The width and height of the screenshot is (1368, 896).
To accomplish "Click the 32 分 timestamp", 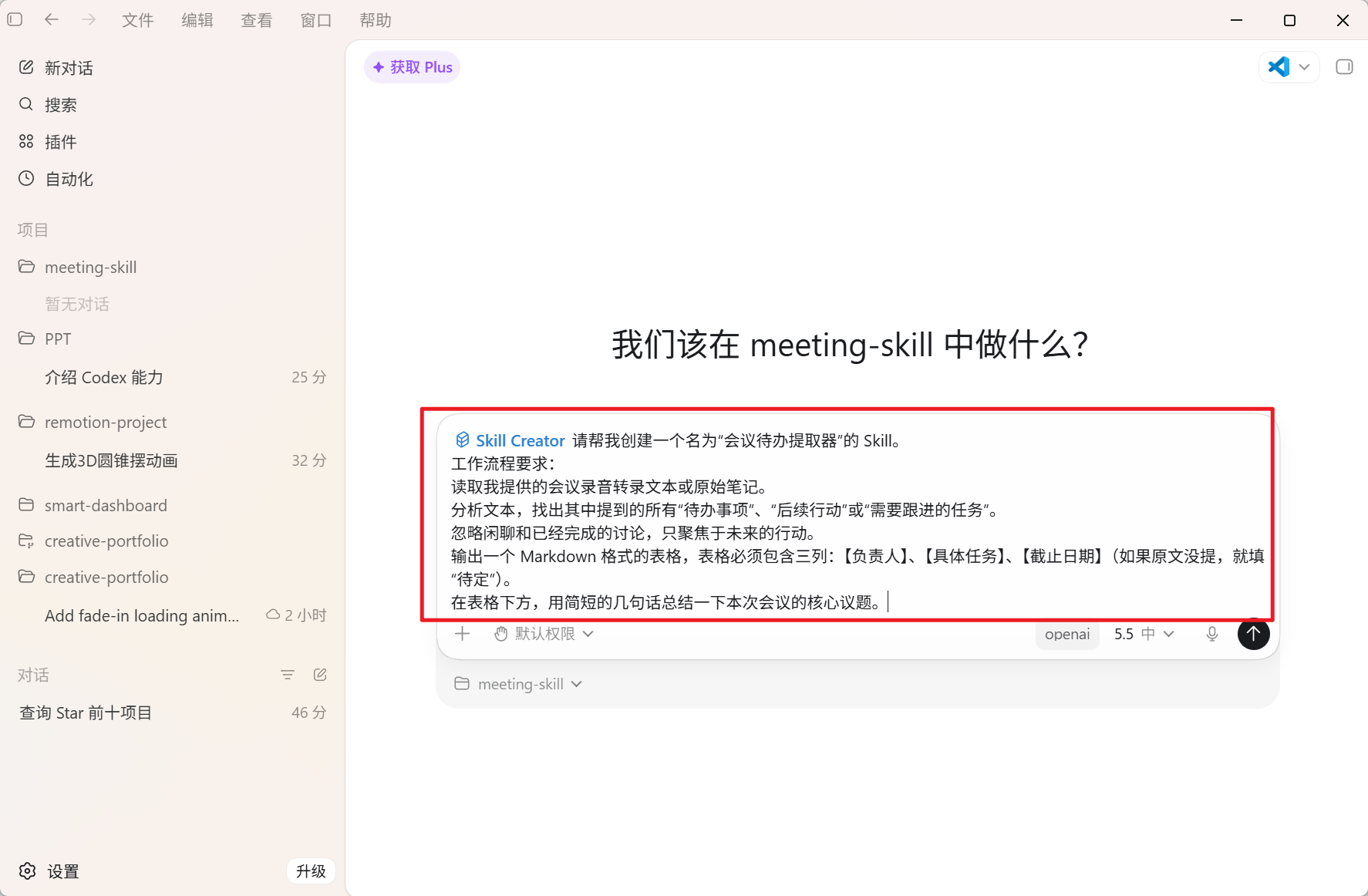I will click(309, 460).
